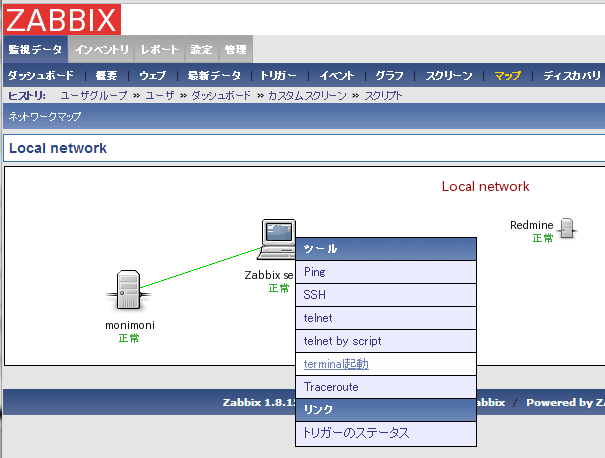This screenshot has height=458, width=605.
Task: Open トリガーのステータス link entry
Action: pyautogui.click(x=386, y=433)
